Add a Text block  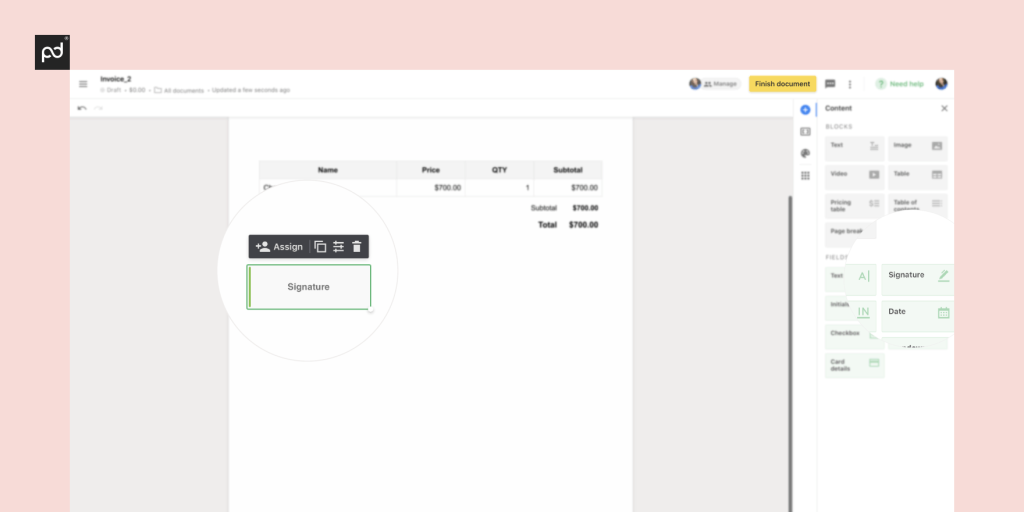(855, 148)
